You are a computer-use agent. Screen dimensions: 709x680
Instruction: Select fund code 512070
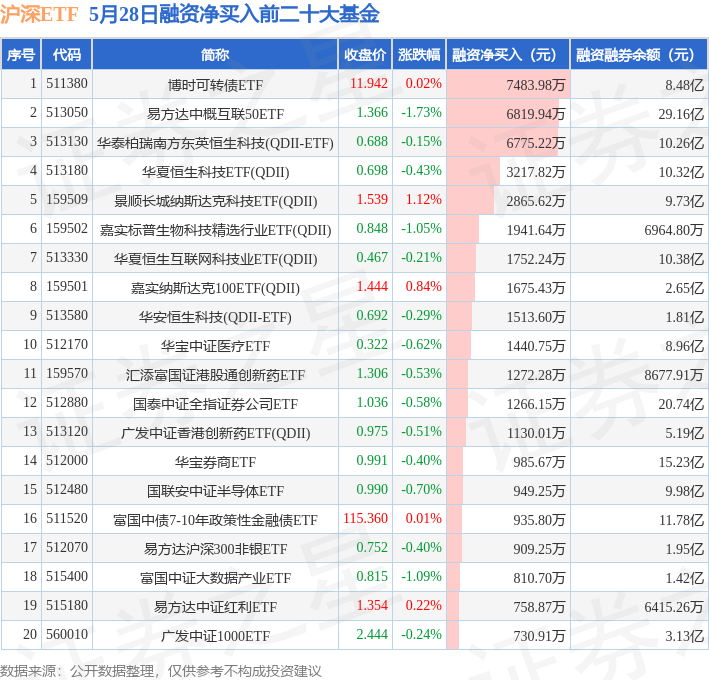pyautogui.click(x=67, y=547)
